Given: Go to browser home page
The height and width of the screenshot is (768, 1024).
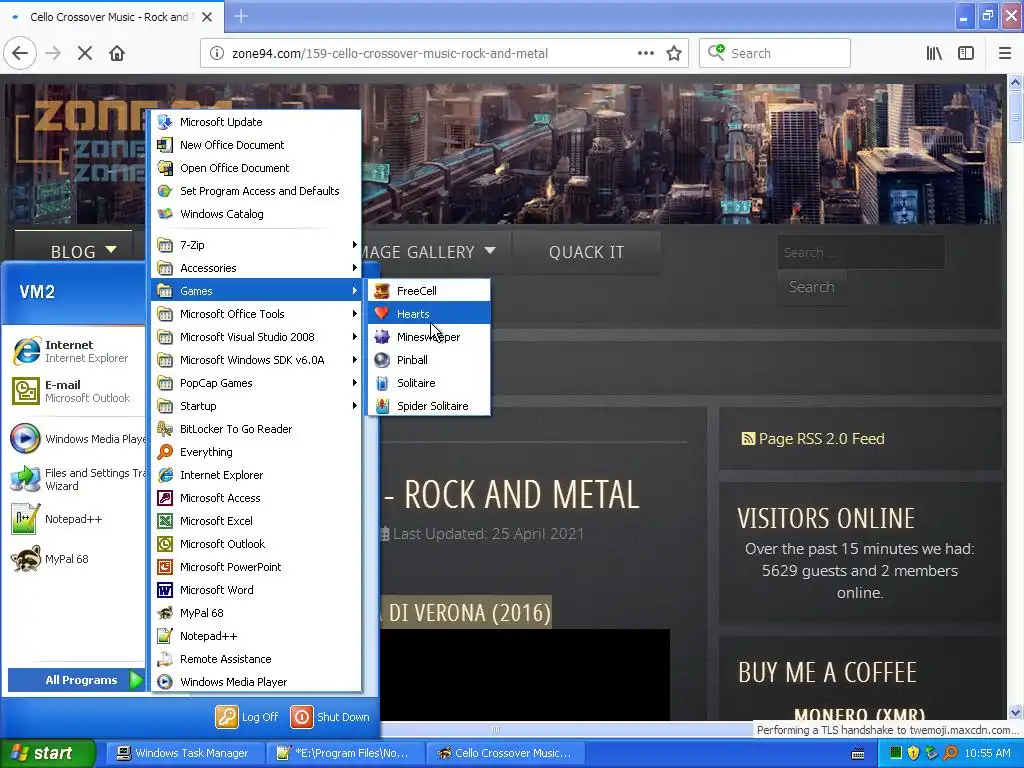Looking at the screenshot, I should [117, 54].
